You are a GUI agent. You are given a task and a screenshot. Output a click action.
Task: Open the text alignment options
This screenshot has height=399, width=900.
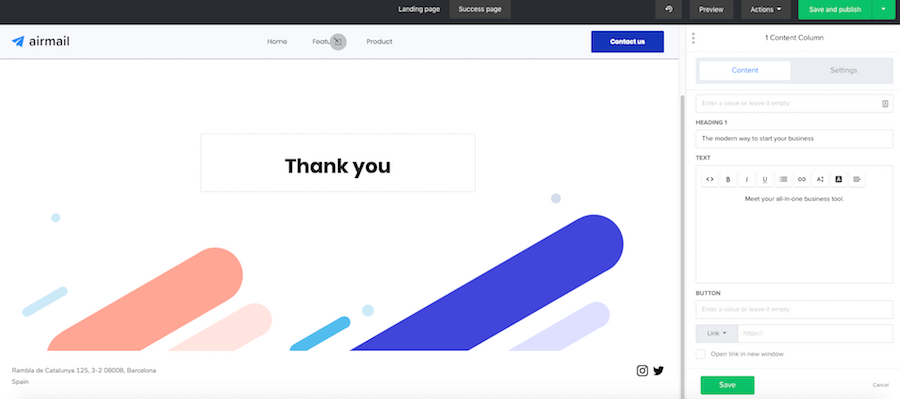[857, 179]
